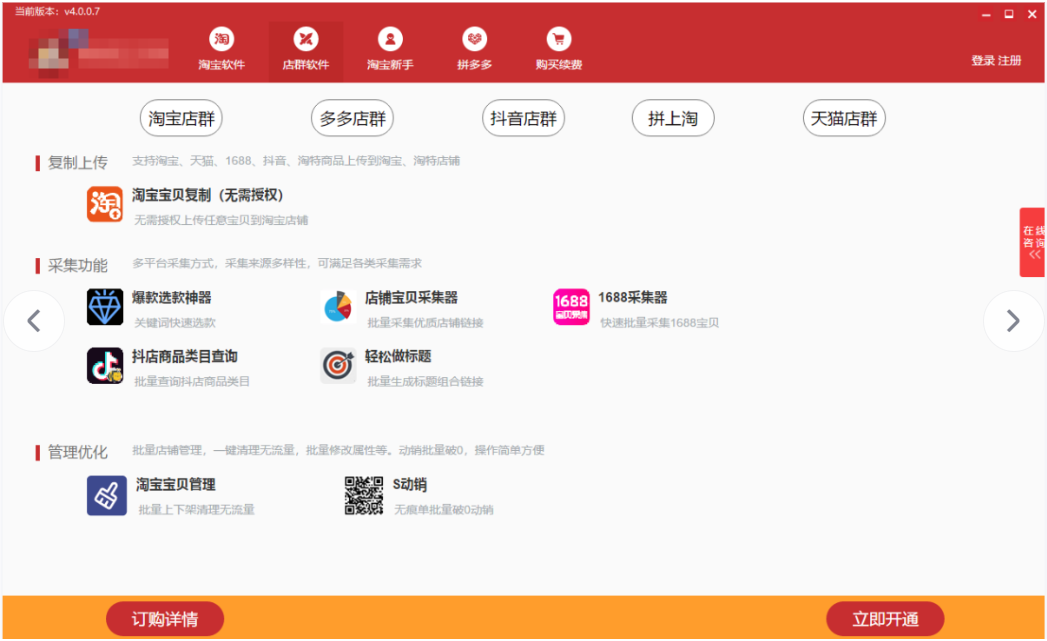Click the 复制上传 section heading
The image size is (1047, 641).
click(x=77, y=162)
